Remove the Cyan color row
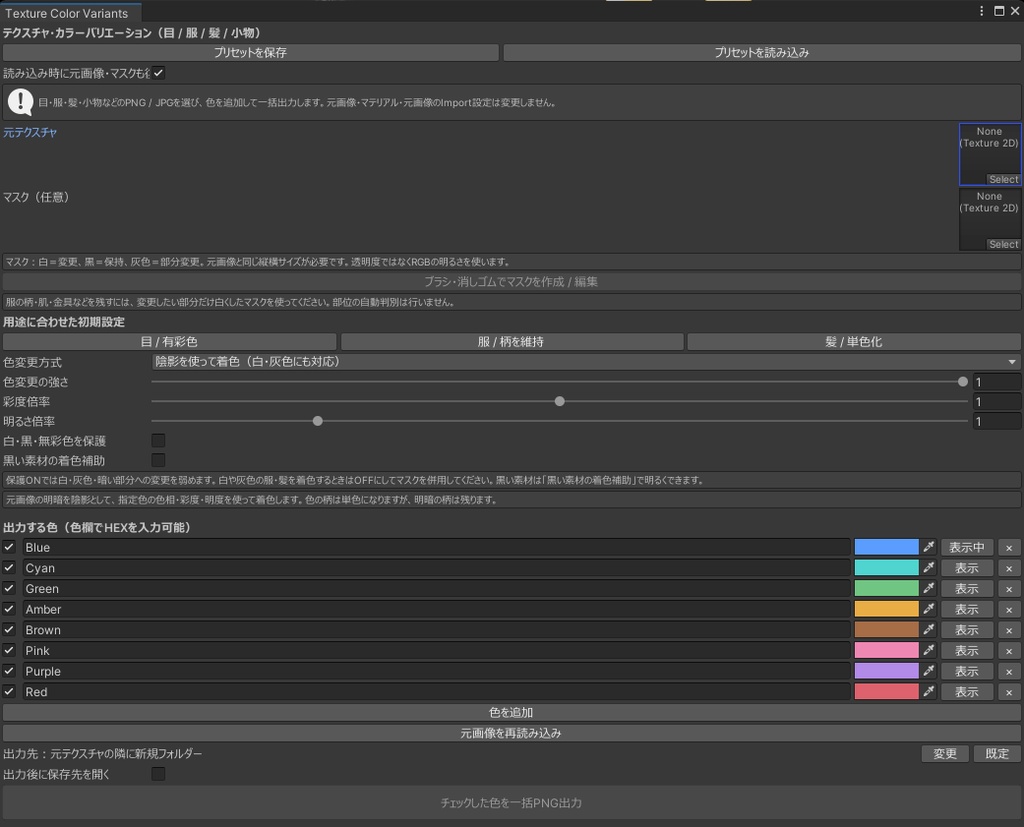This screenshot has width=1024, height=827. pos(1009,568)
